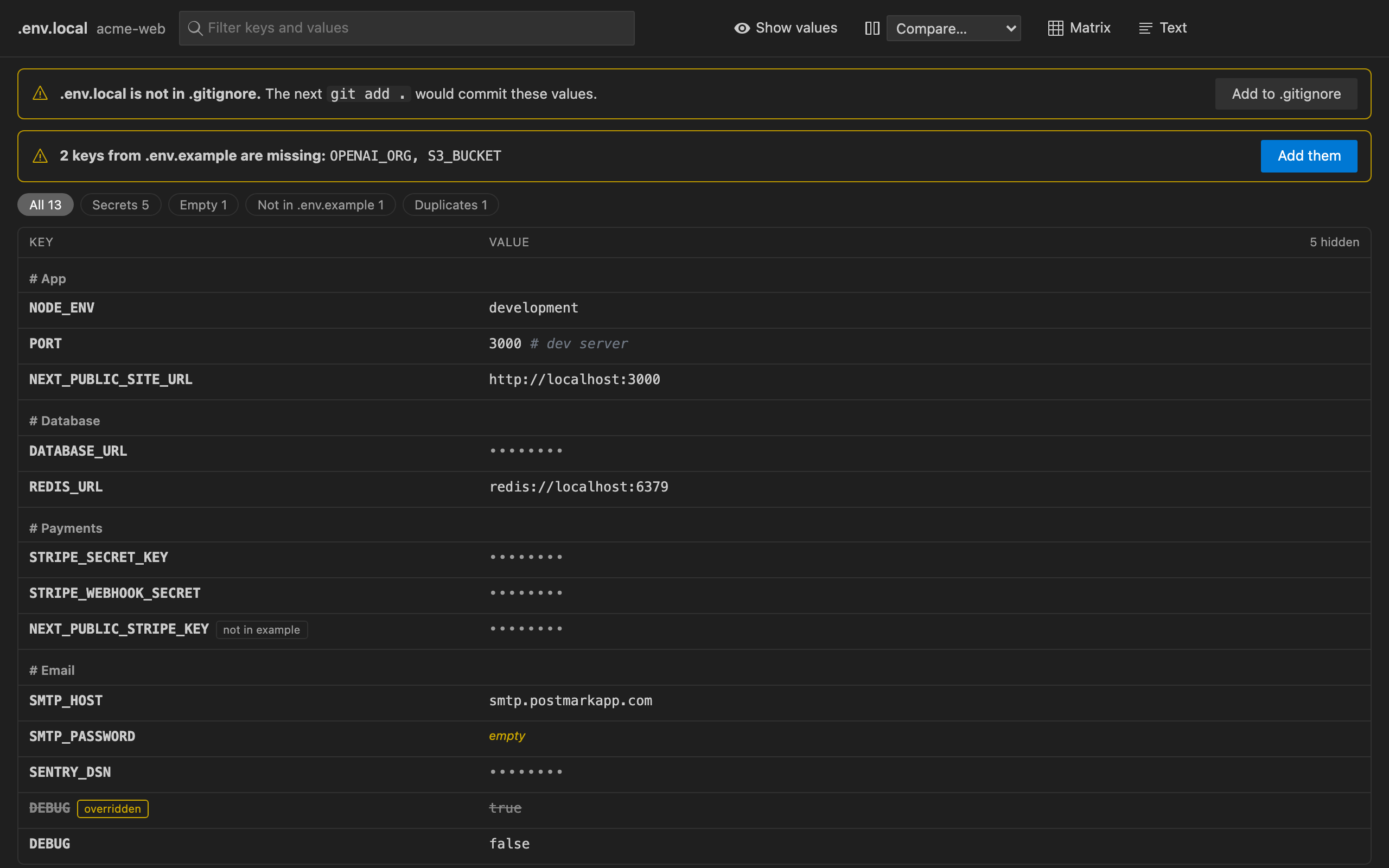Image resolution: width=1389 pixels, height=868 pixels.
Task: Click the S3_BUCKET missing key name
Action: click(464, 156)
